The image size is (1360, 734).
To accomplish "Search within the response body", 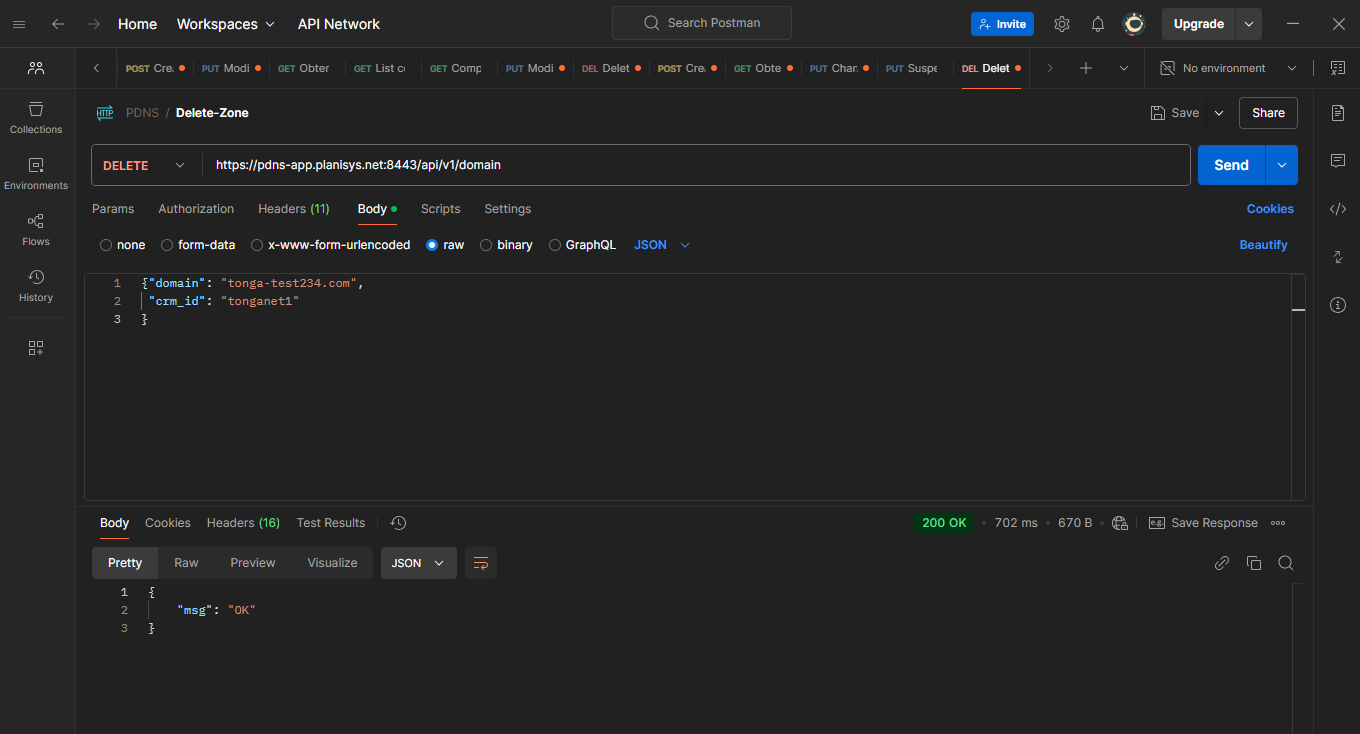I will (1286, 563).
